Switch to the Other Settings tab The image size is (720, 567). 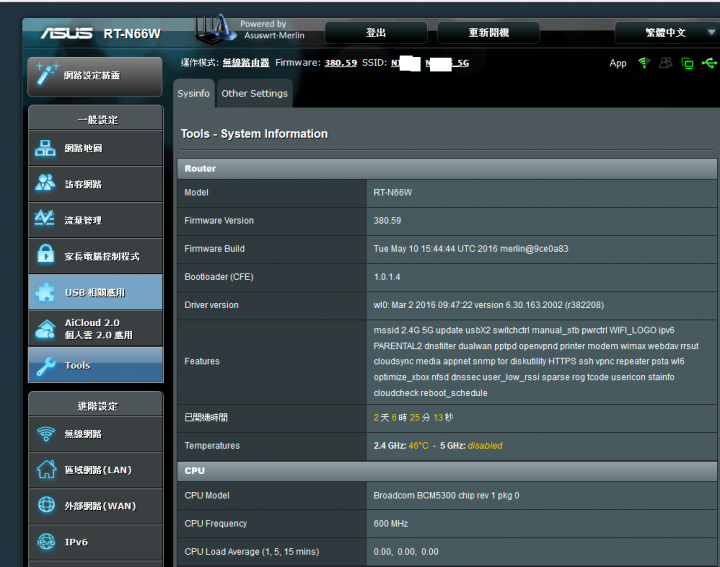click(x=254, y=93)
